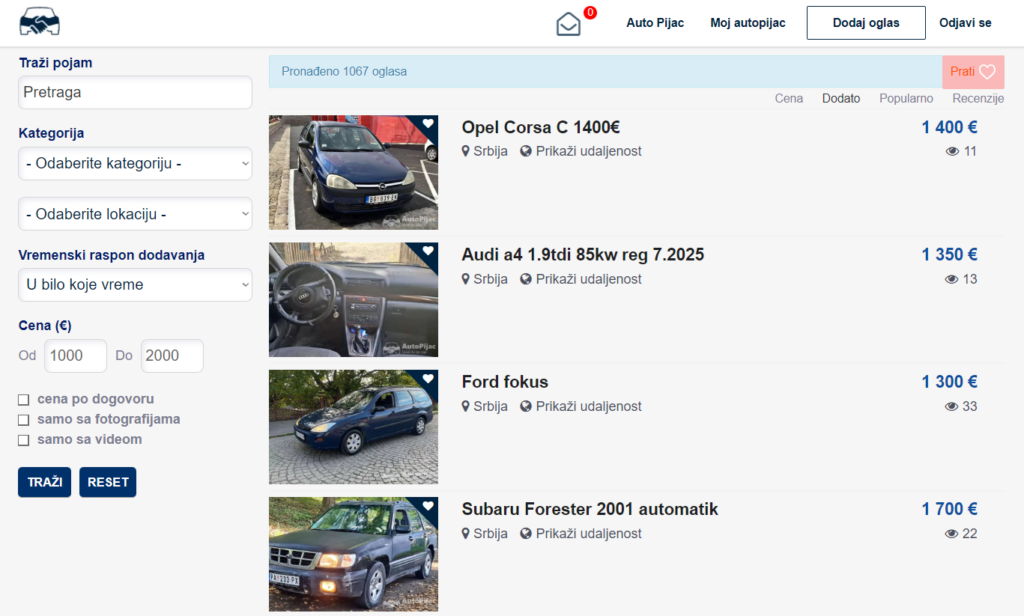Sort results by Popularno

(906, 99)
